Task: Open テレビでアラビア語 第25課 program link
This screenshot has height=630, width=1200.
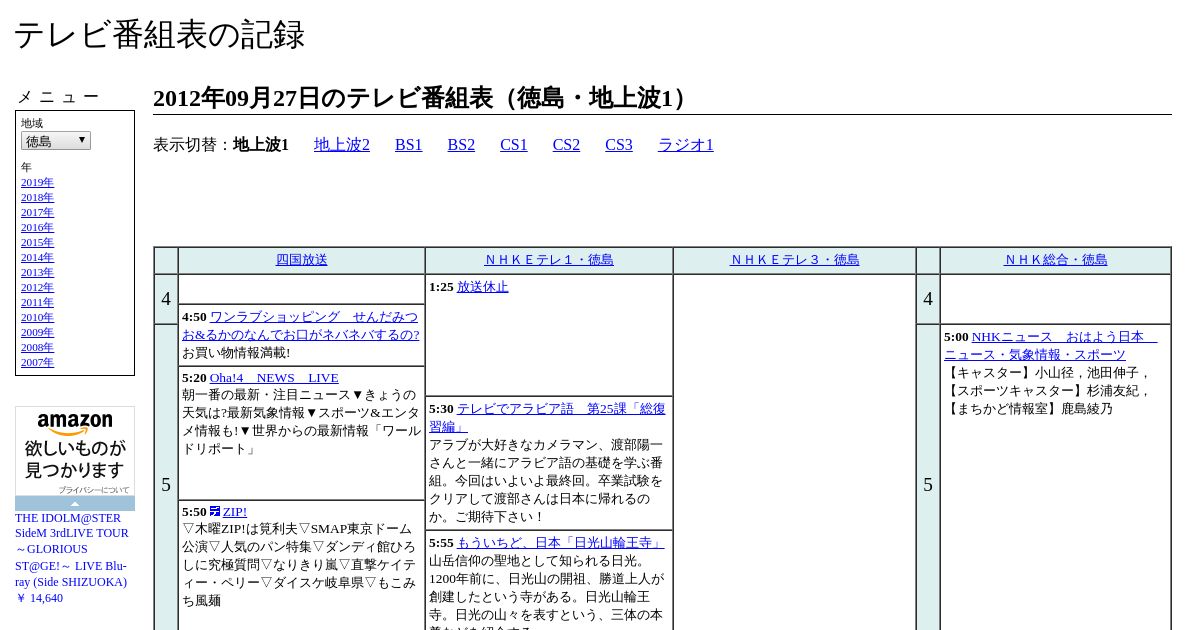Action: [x=548, y=418]
